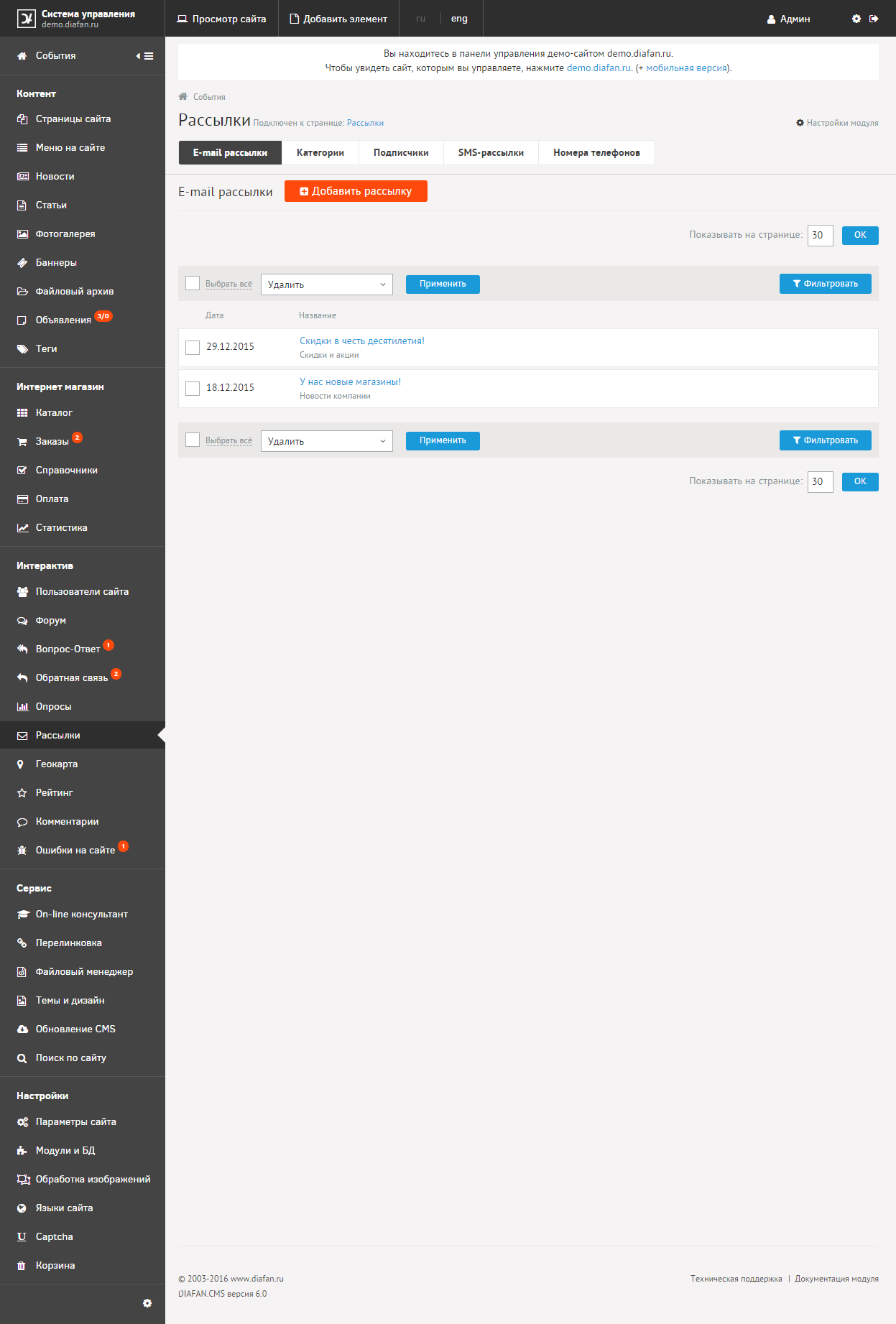The width and height of the screenshot is (896, 1324).
Task: Click the Добавить рассылку button
Action: (356, 191)
